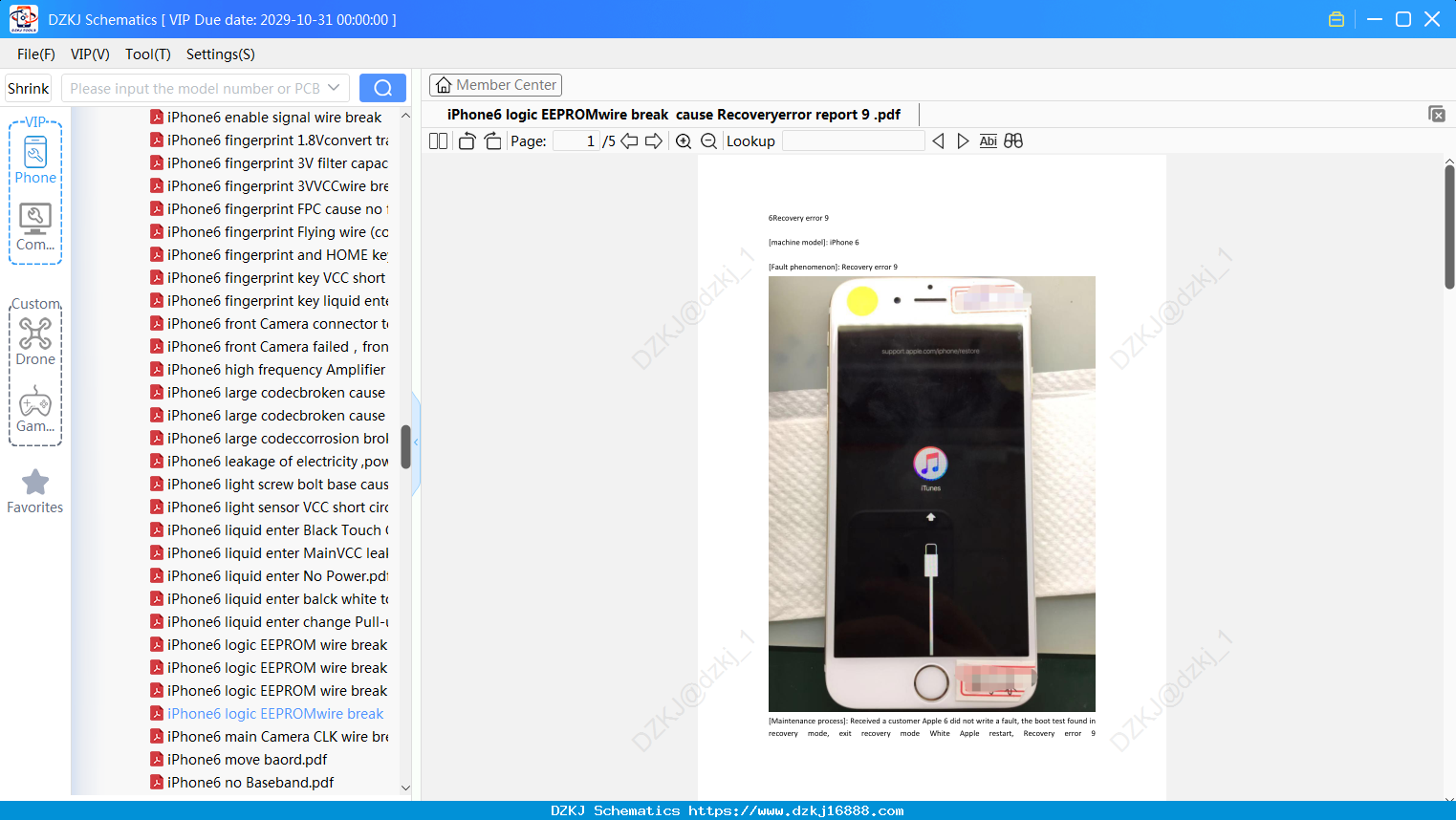Open Favorites from the sidebar
Image resolution: width=1456 pixels, height=820 pixels.
click(x=35, y=491)
